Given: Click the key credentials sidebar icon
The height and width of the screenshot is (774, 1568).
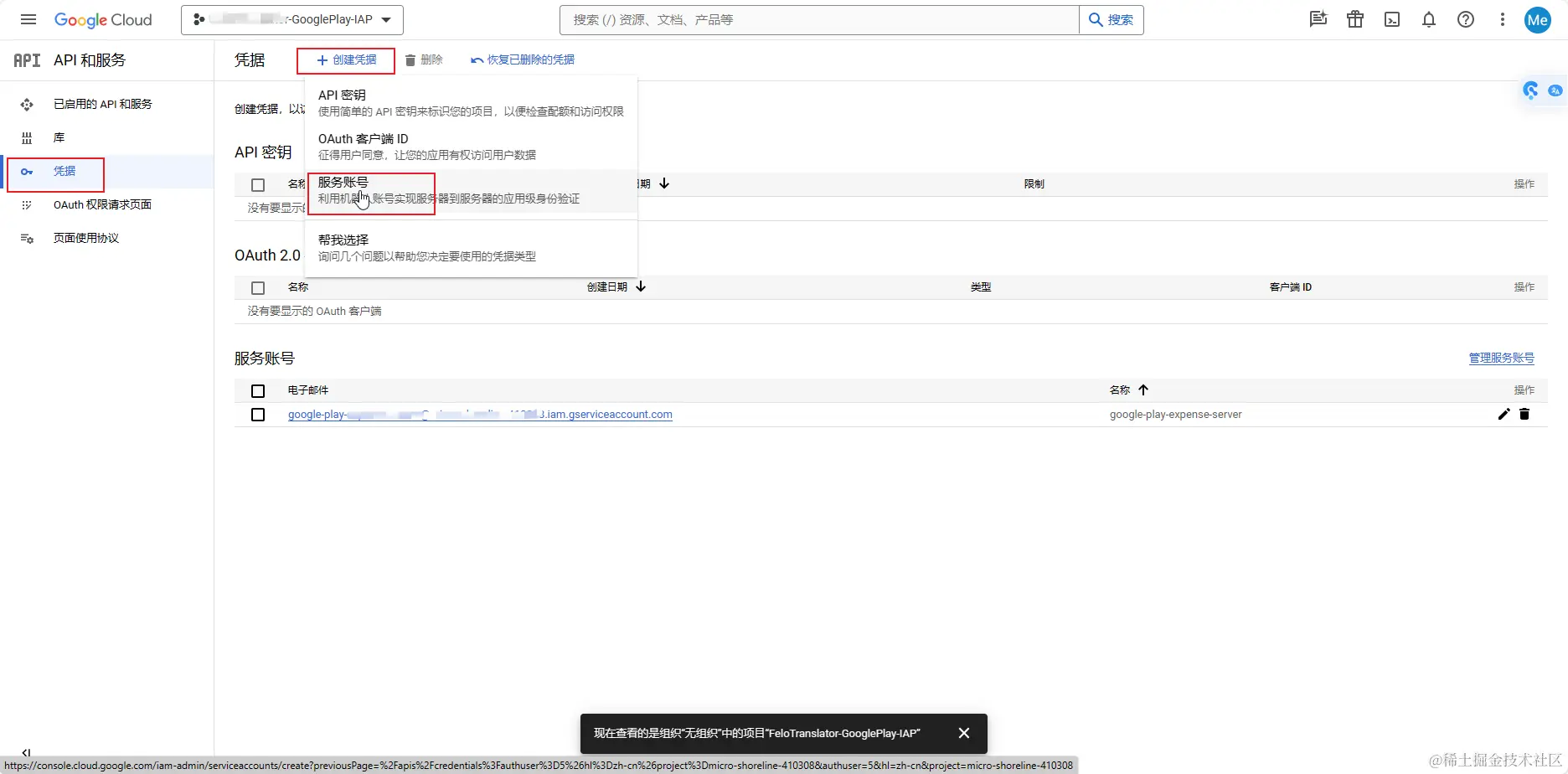Looking at the screenshot, I should tap(27, 172).
